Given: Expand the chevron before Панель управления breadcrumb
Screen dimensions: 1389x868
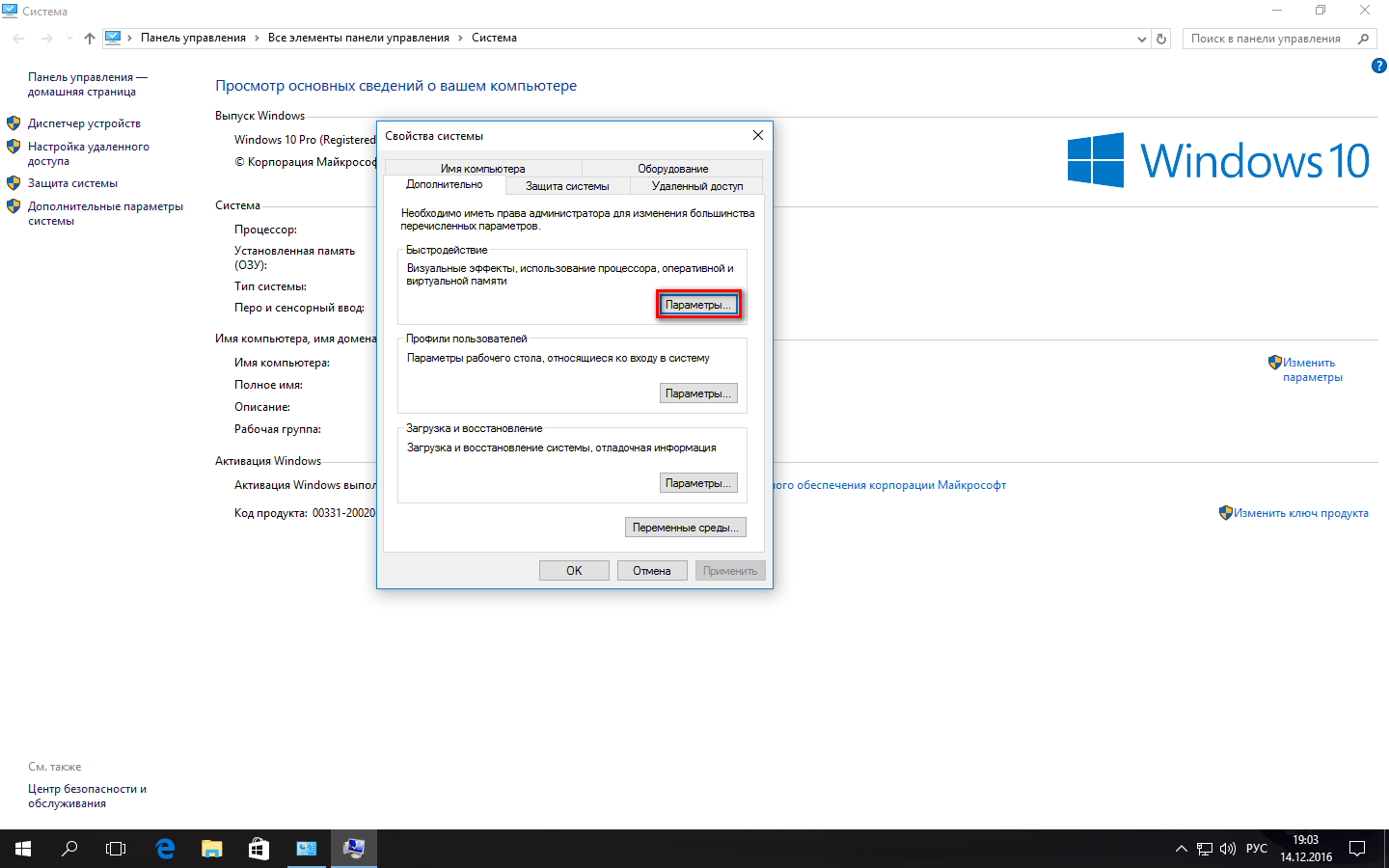Looking at the screenshot, I should pos(130,39).
